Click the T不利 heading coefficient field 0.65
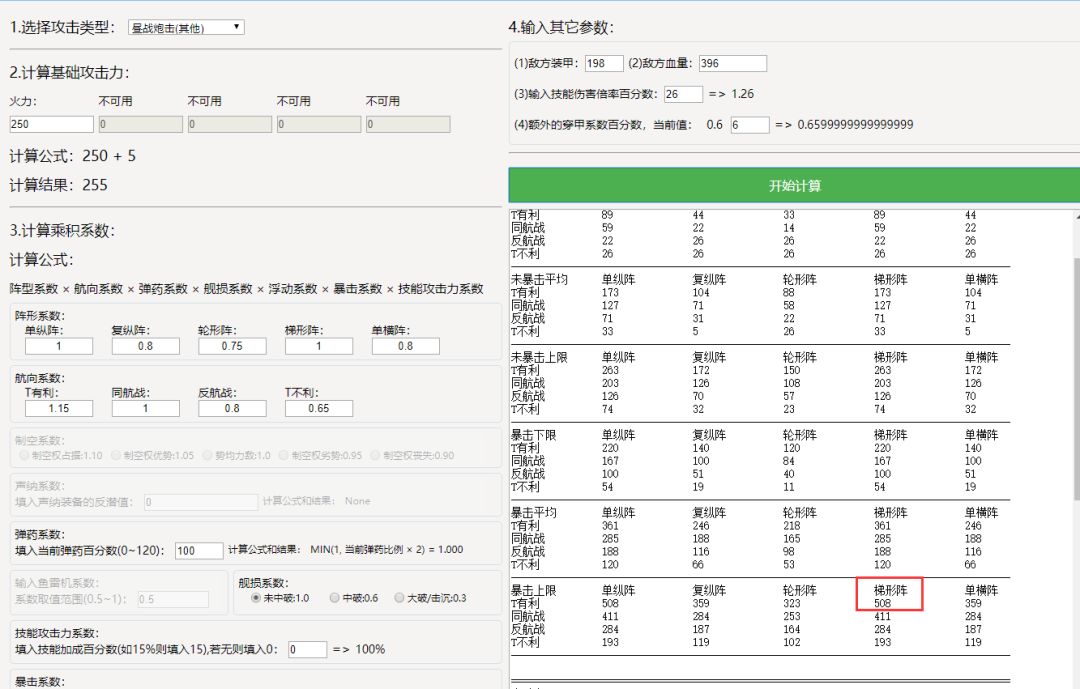The width and height of the screenshot is (1080, 689). pyautogui.click(x=319, y=409)
